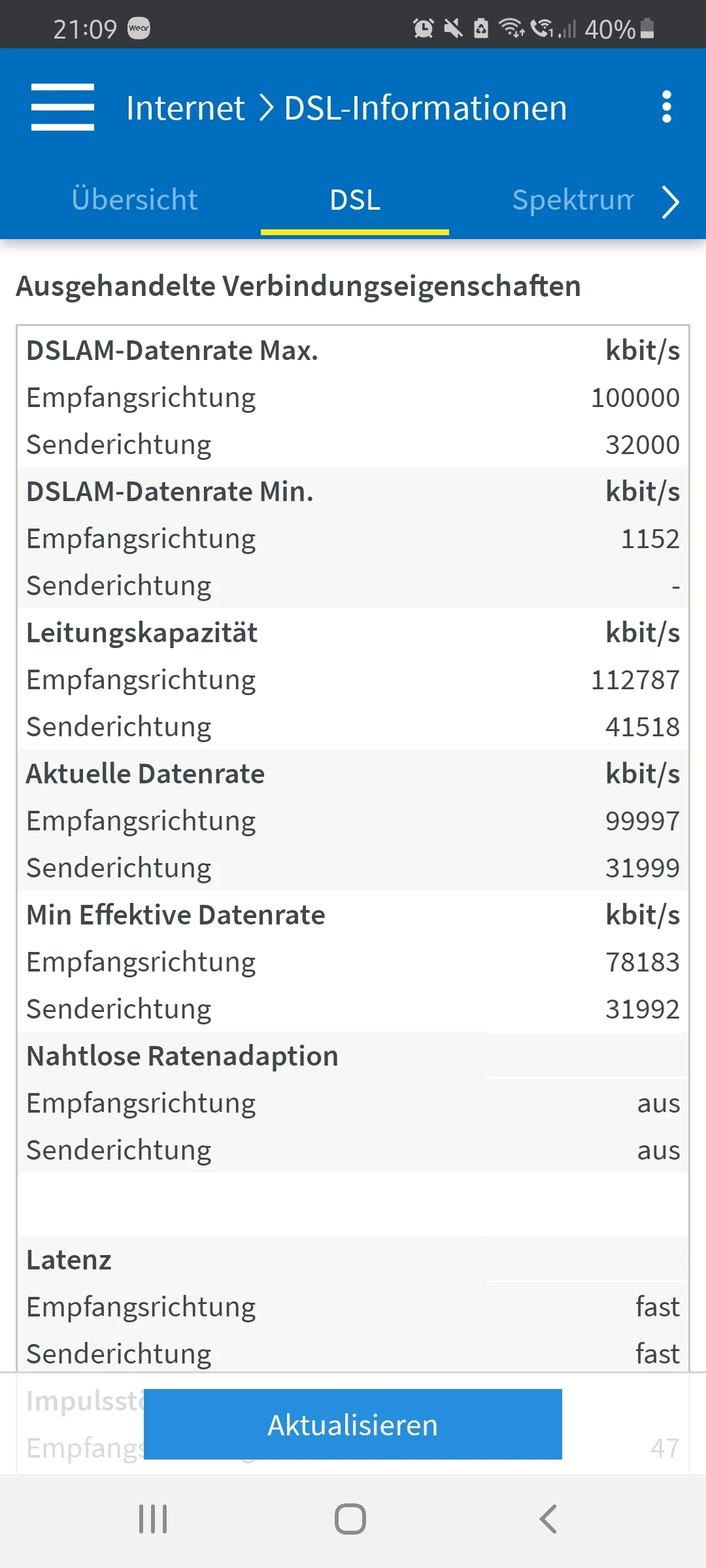Open the Spektrum tab
Screen dimensions: 706x1568
click(x=573, y=200)
